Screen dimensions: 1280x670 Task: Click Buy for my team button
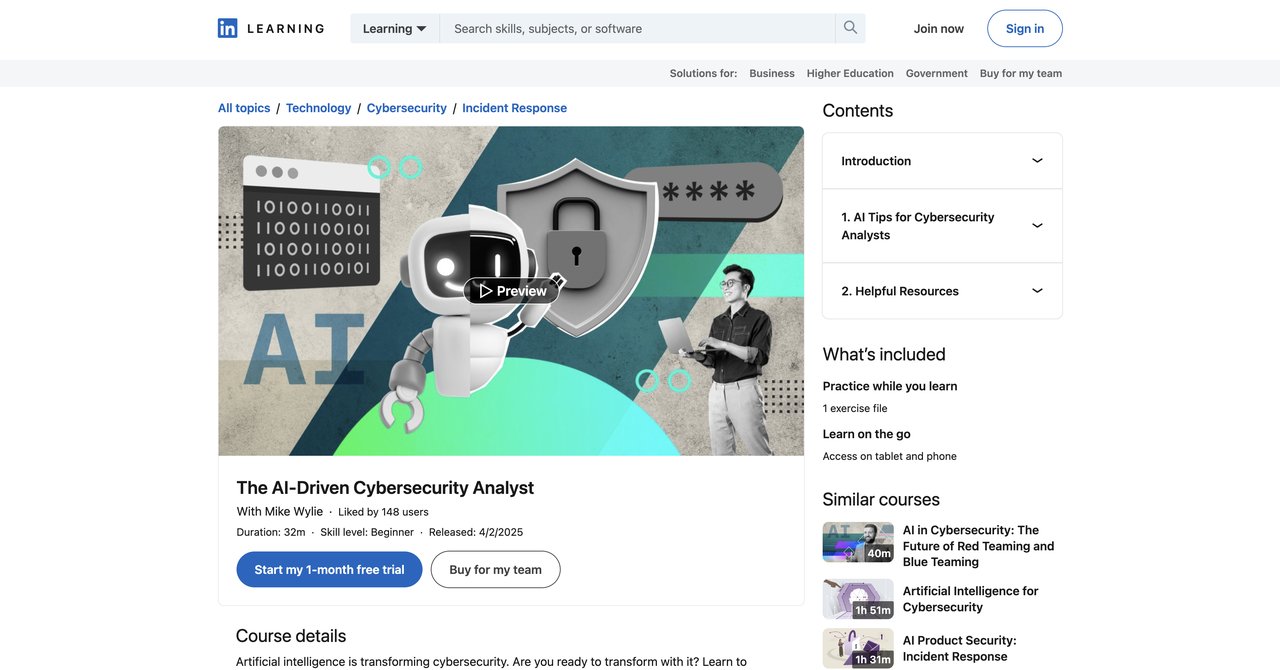(x=496, y=569)
